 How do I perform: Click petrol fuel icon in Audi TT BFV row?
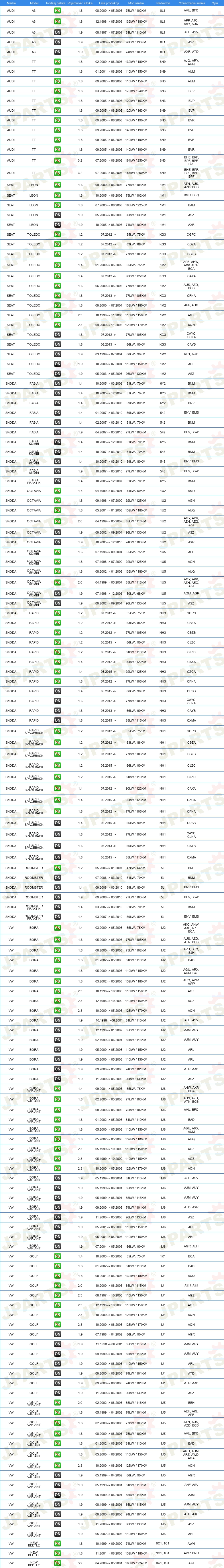coord(58,91)
